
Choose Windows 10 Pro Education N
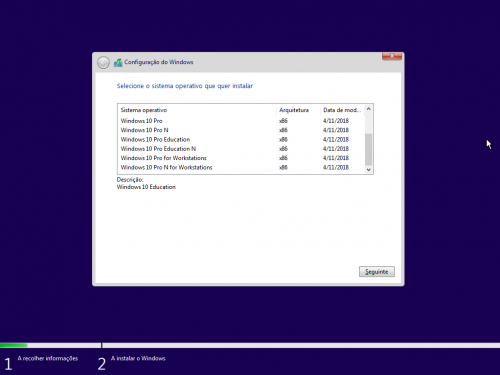click(x=242, y=149)
